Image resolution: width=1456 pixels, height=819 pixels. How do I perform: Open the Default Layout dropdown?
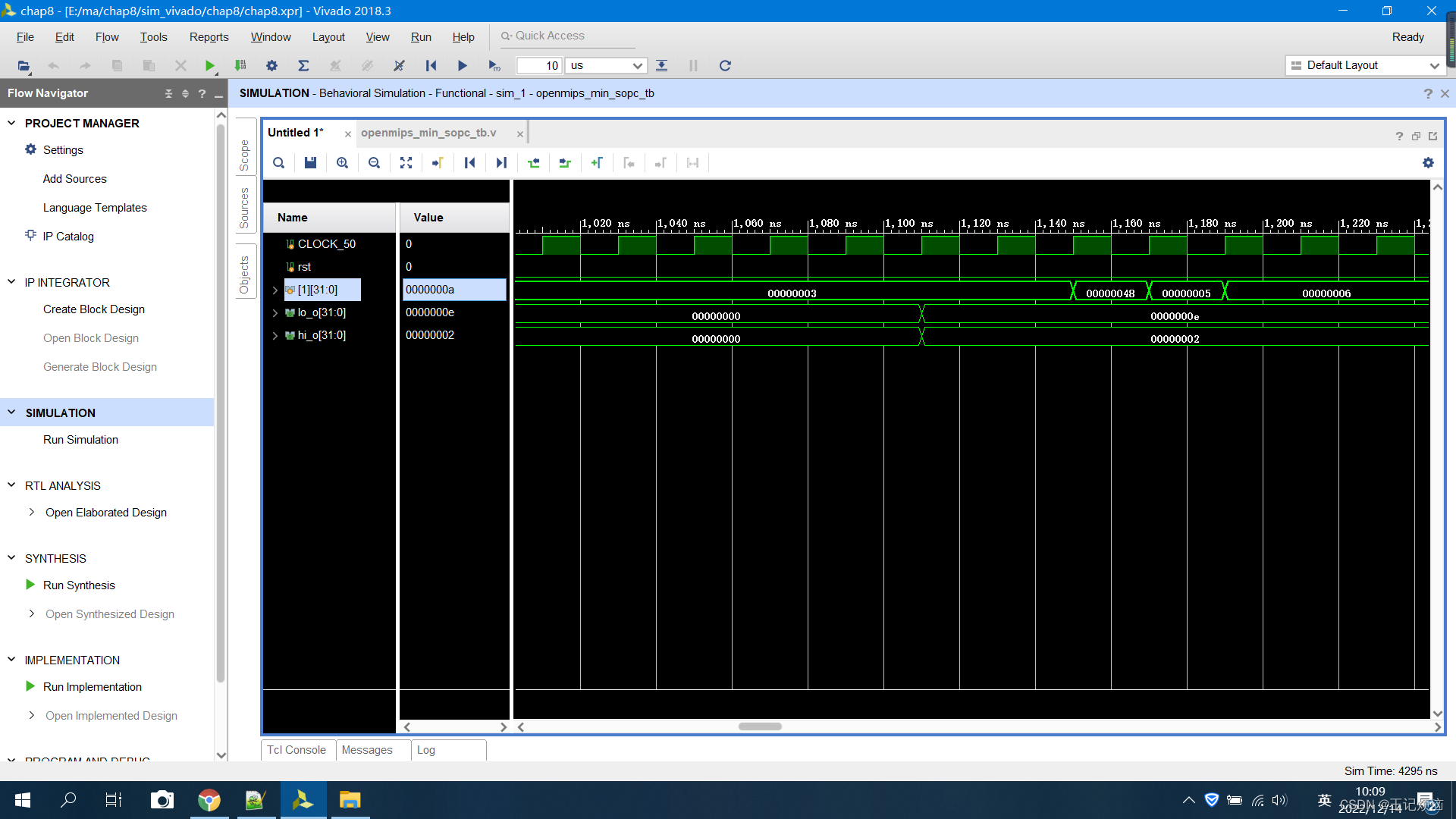pyautogui.click(x=1433, y=66)
